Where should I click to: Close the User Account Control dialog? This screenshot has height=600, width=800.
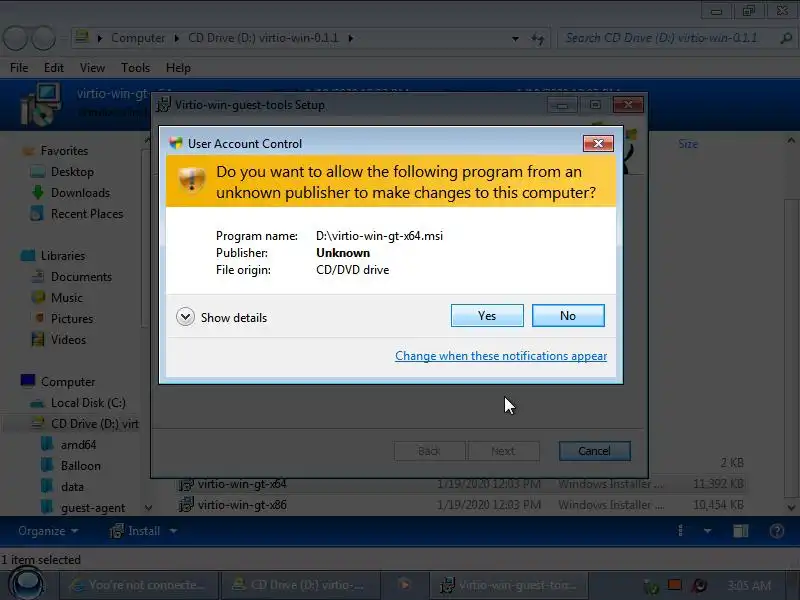(598, 143)
